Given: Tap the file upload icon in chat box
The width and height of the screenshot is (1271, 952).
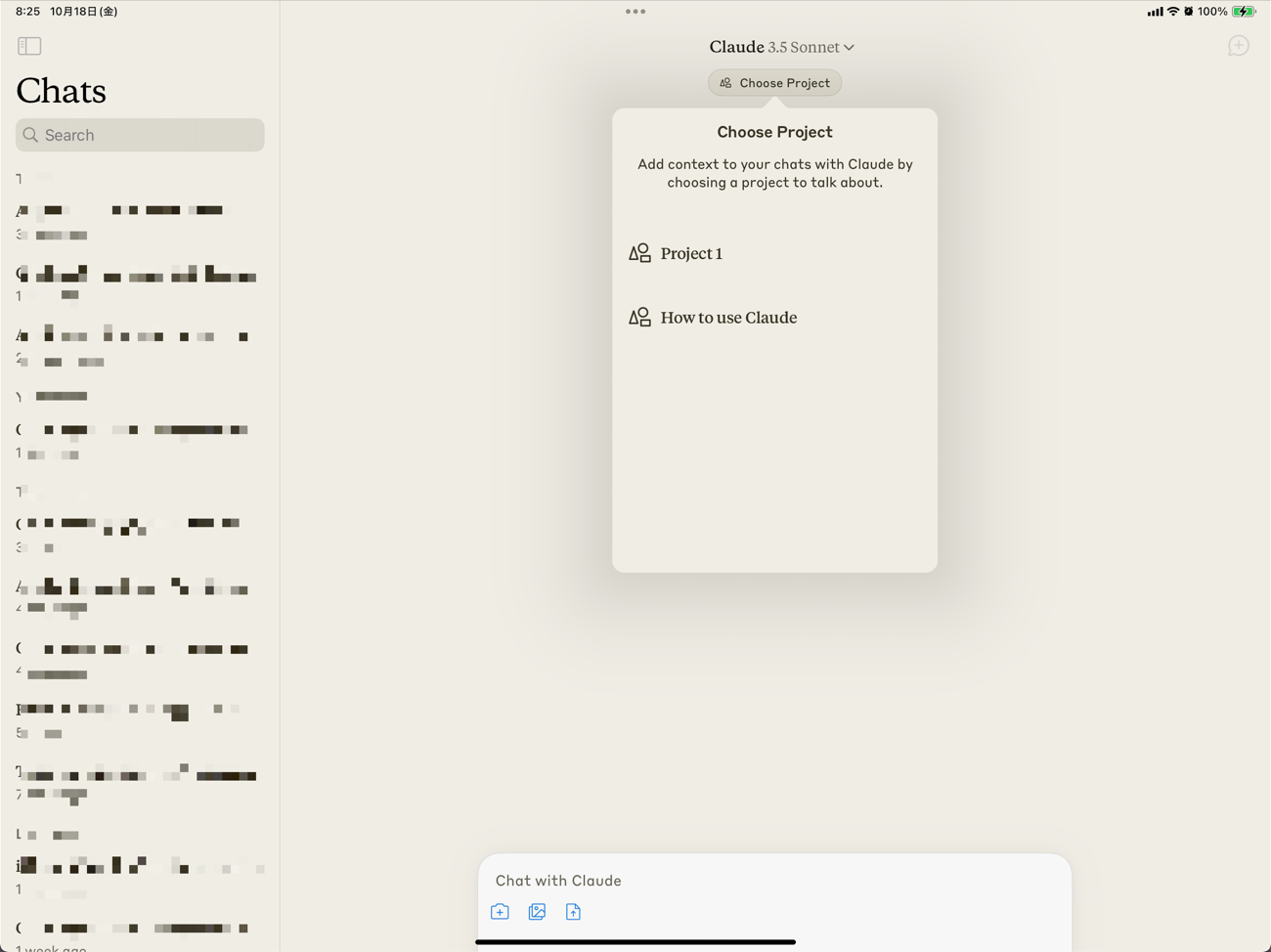Looking at the screenshot, I should 573,912.
